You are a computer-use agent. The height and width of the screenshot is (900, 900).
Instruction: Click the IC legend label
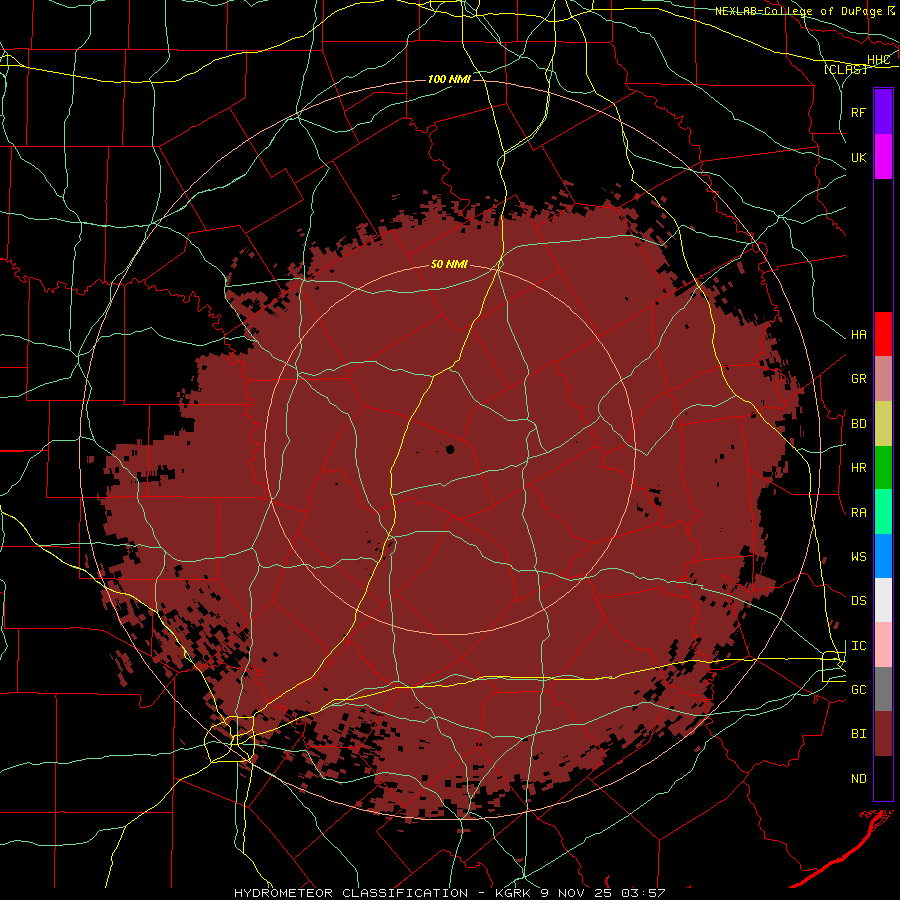(858, 646)
